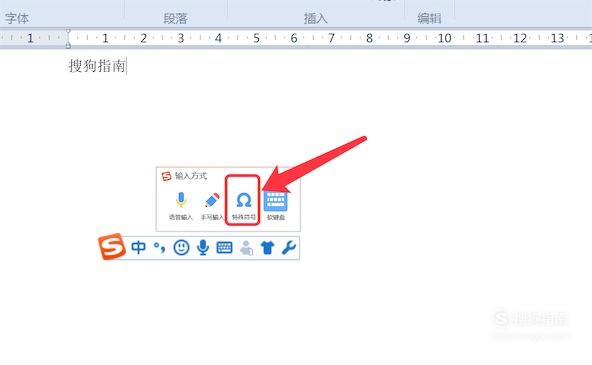
Task: Click the text 搜狗指南 in the document
Action: coord(97,66)
